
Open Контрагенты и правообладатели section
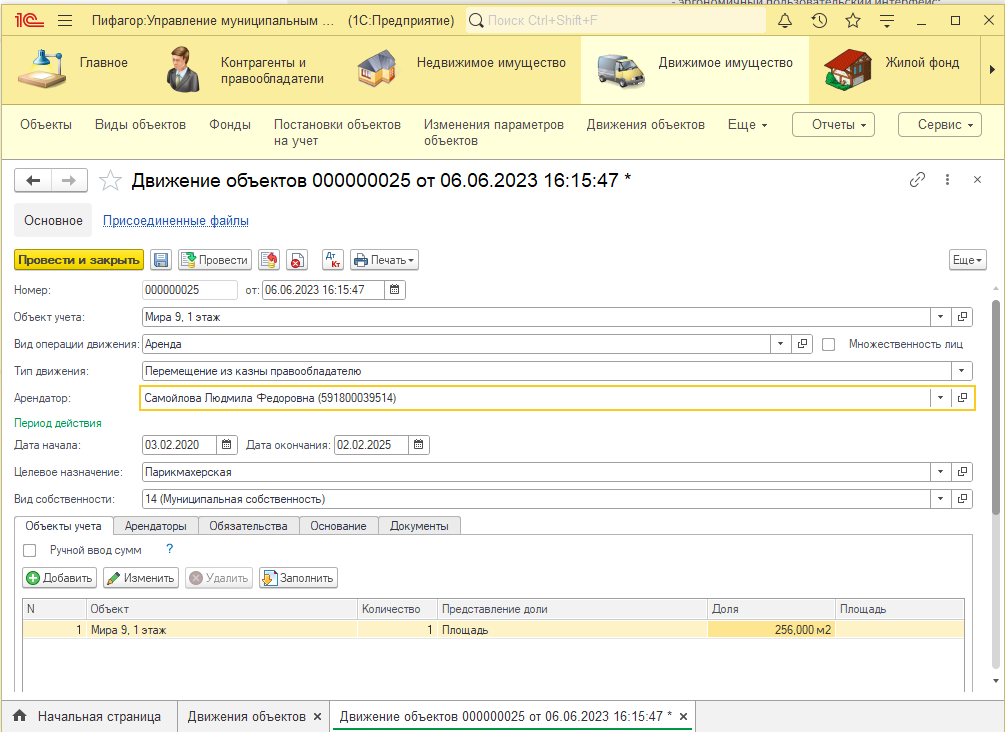click(x=245, y=70)
